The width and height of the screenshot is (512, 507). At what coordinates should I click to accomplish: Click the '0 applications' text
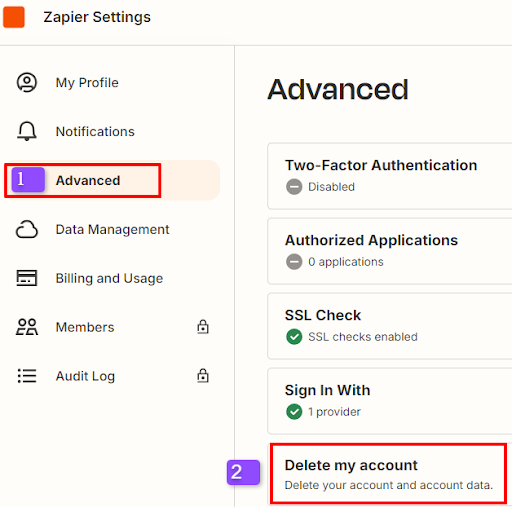pos(346,262)
